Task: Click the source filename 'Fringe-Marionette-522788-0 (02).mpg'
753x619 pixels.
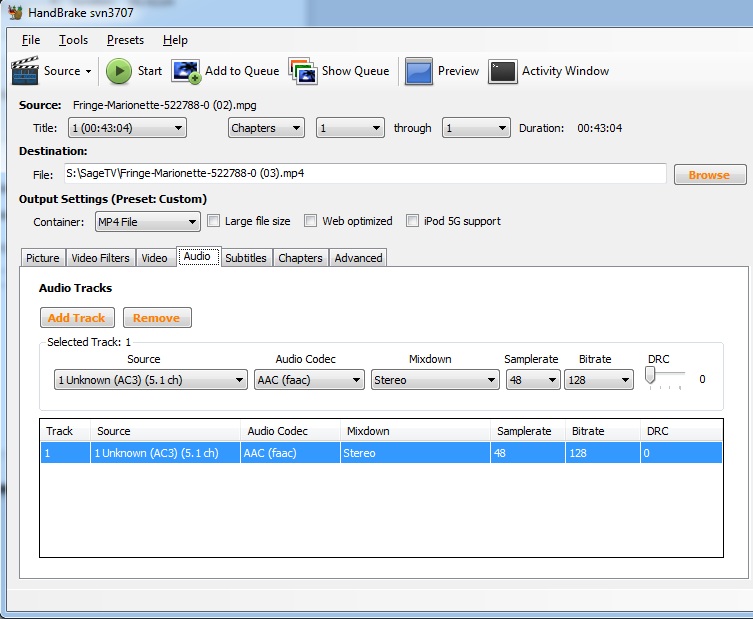Action: [x=165, y=105]
